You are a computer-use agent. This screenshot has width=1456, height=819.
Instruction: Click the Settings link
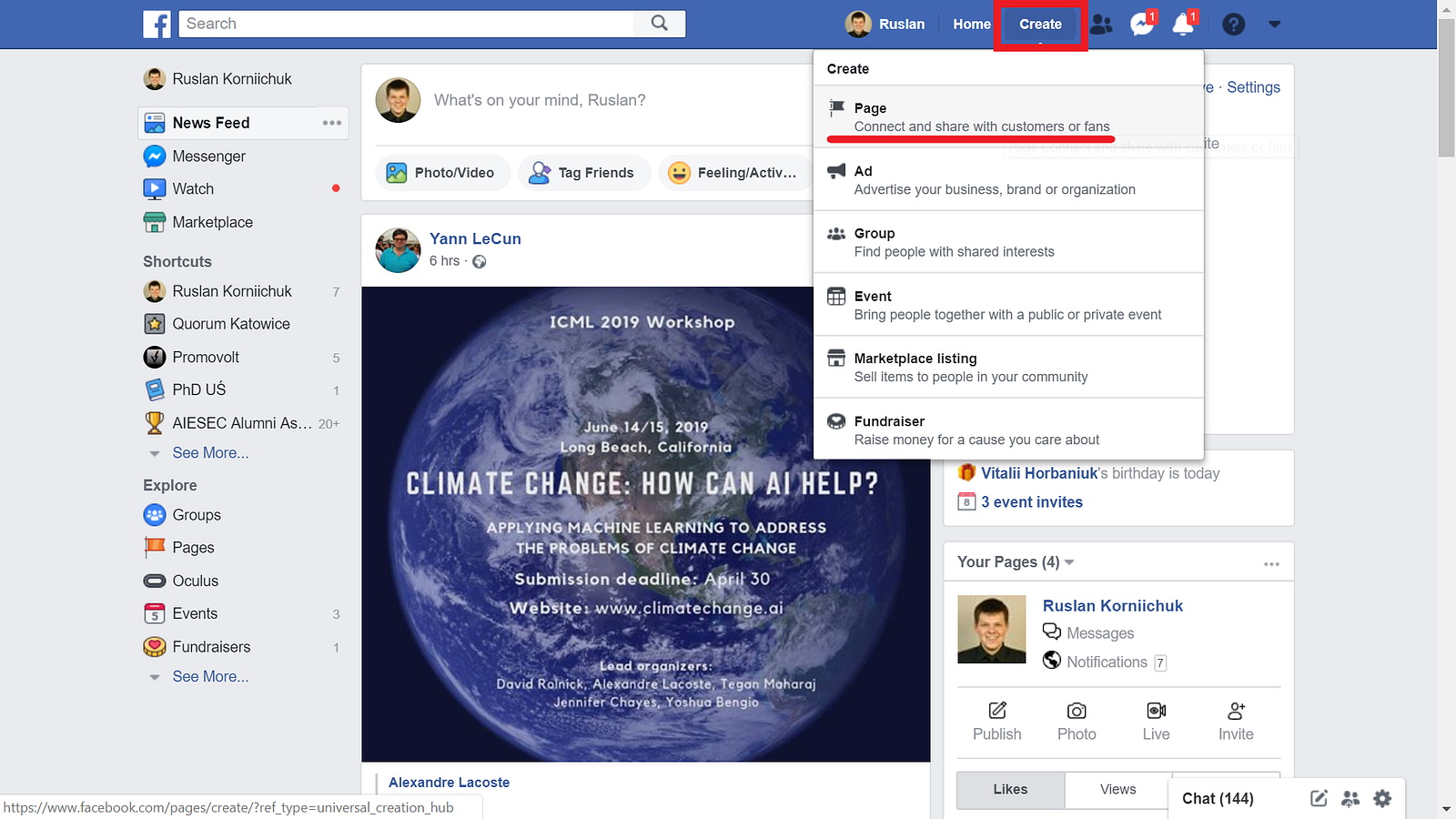click(1253, 87)
